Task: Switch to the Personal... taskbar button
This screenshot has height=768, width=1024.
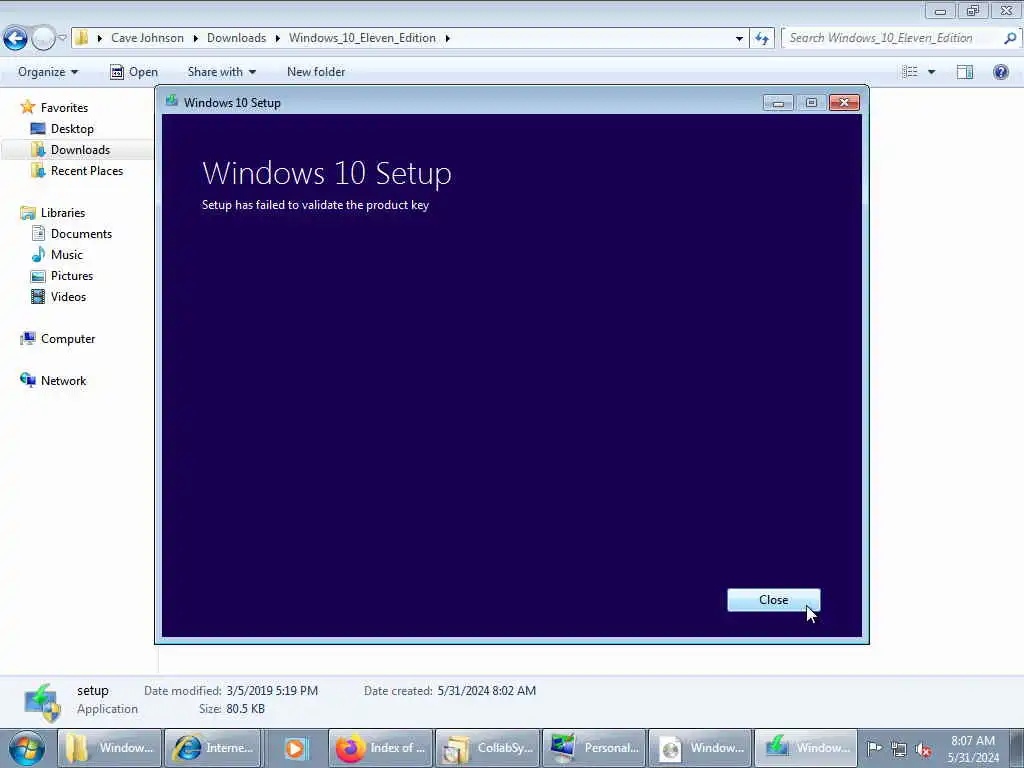Action: 594,748
